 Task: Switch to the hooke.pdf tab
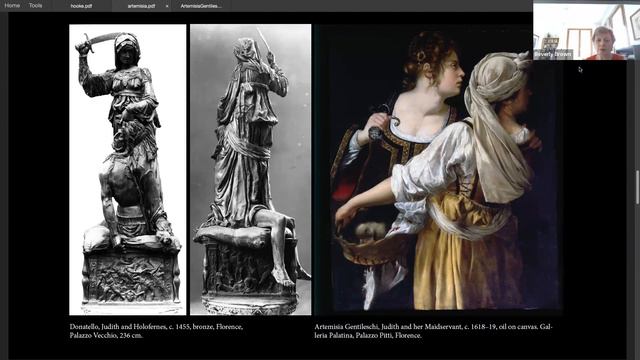click(81, 6)
